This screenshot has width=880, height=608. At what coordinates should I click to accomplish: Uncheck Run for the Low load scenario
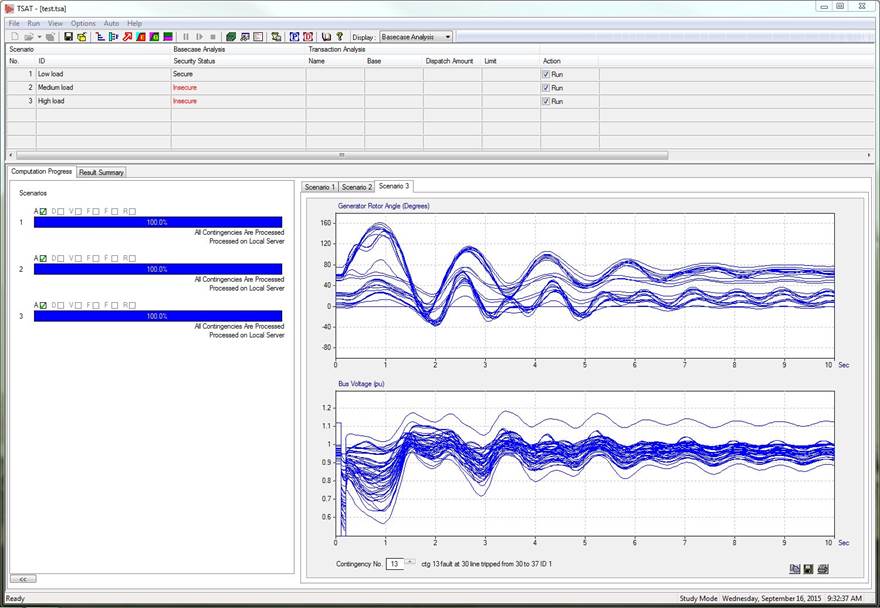546,74
